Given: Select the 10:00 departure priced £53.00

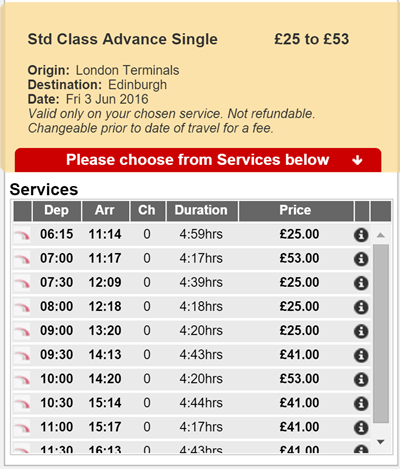Looking at the screenshot, I should point(192,379).
